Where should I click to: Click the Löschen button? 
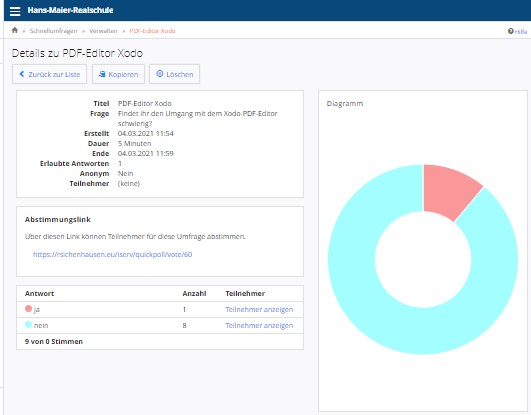(174, 74)
